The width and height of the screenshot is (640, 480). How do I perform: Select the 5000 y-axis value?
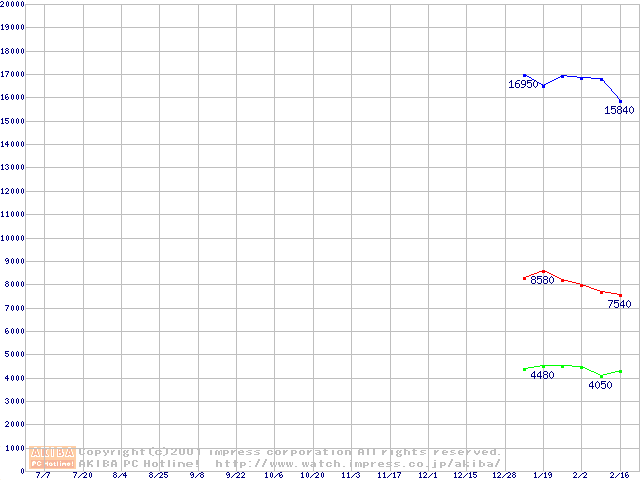point(13,354)
